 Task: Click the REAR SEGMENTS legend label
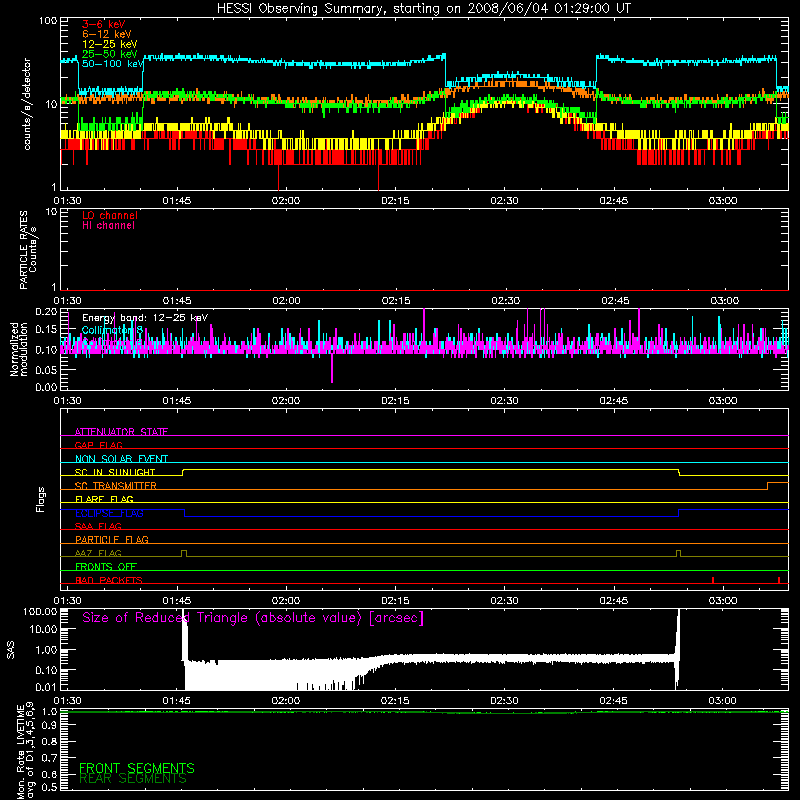click(133, 779)
